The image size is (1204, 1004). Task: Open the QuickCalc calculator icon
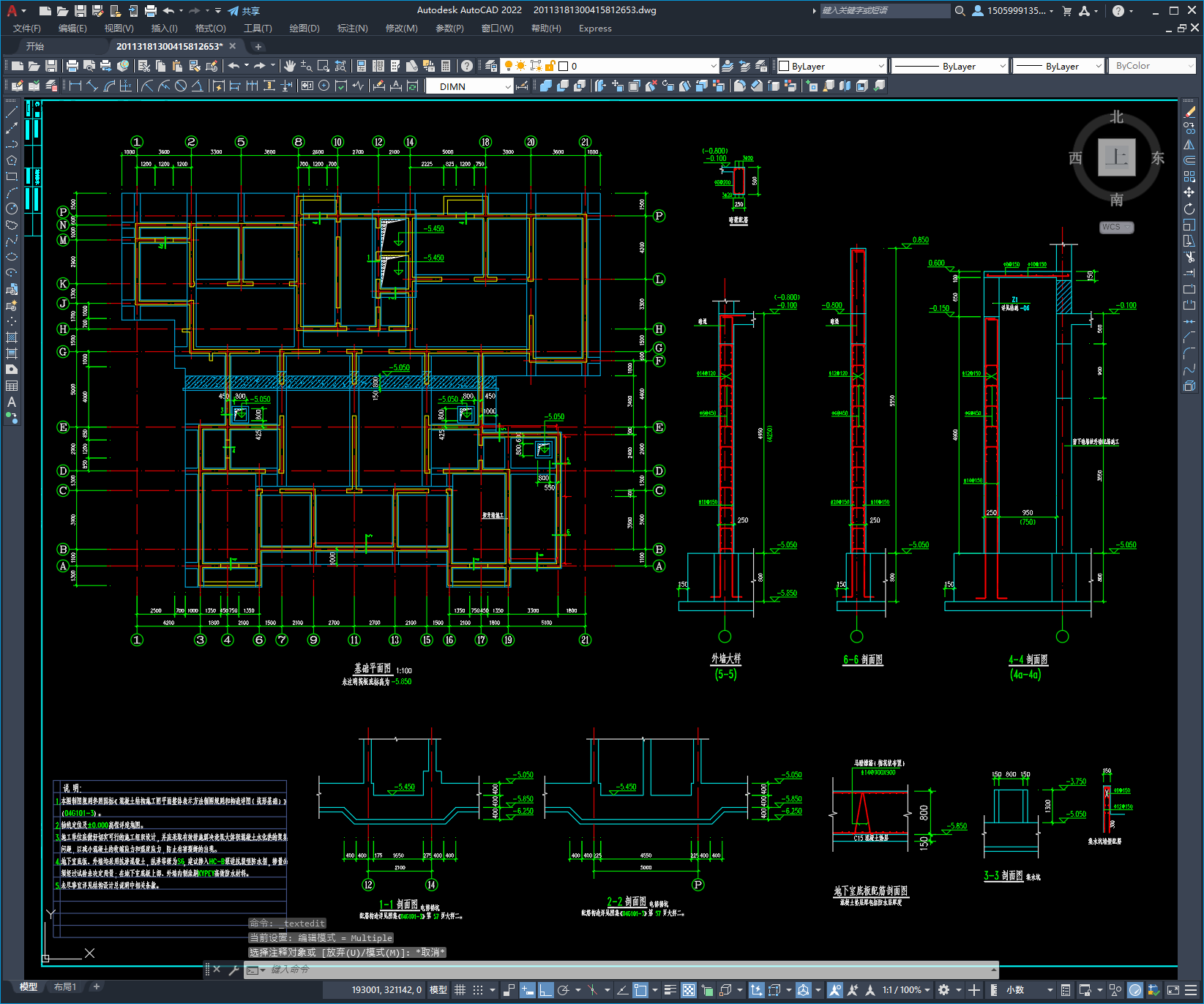coord(446,66)
